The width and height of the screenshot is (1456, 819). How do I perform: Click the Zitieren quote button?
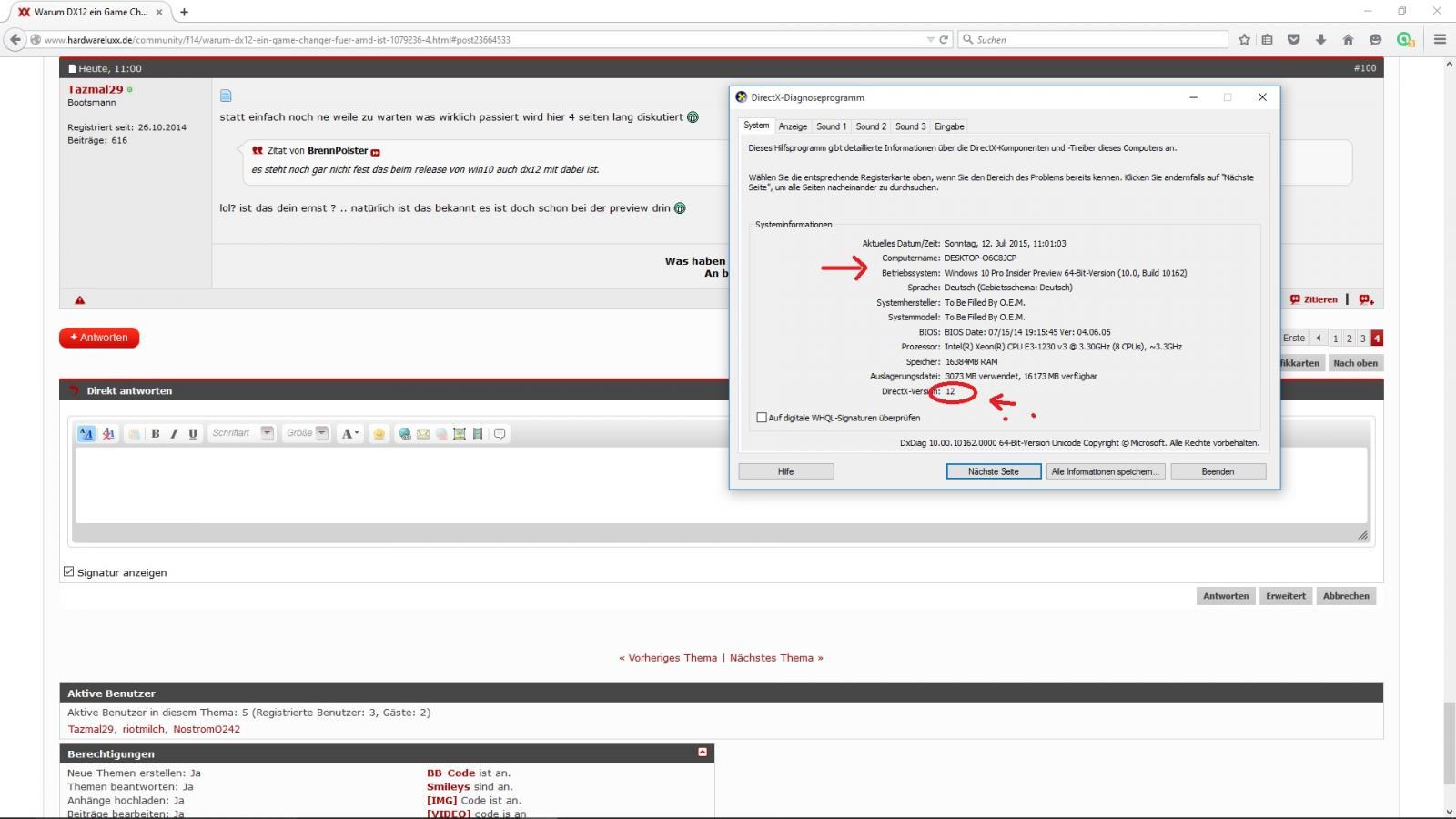(x=1314, y=299)
